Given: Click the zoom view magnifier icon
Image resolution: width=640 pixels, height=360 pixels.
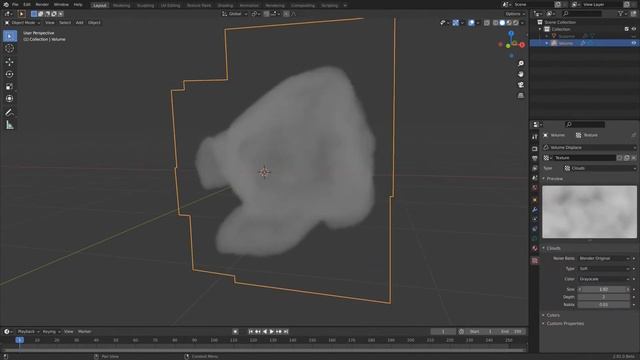Looking at the screenshot, I should [521, 64].
